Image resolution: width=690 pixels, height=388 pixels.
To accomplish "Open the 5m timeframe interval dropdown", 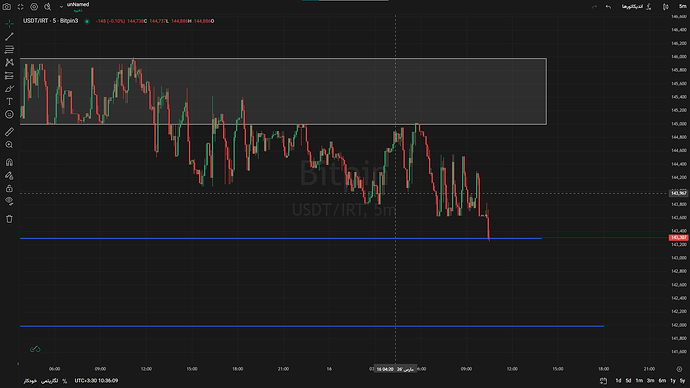I will [x=683, y=6].
